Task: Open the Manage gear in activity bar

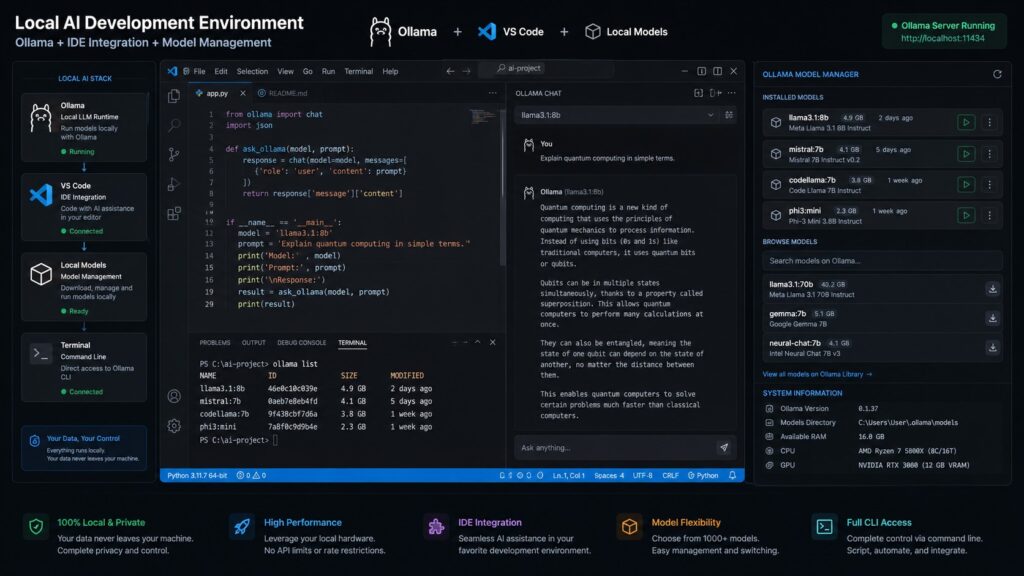Action: 174,426
